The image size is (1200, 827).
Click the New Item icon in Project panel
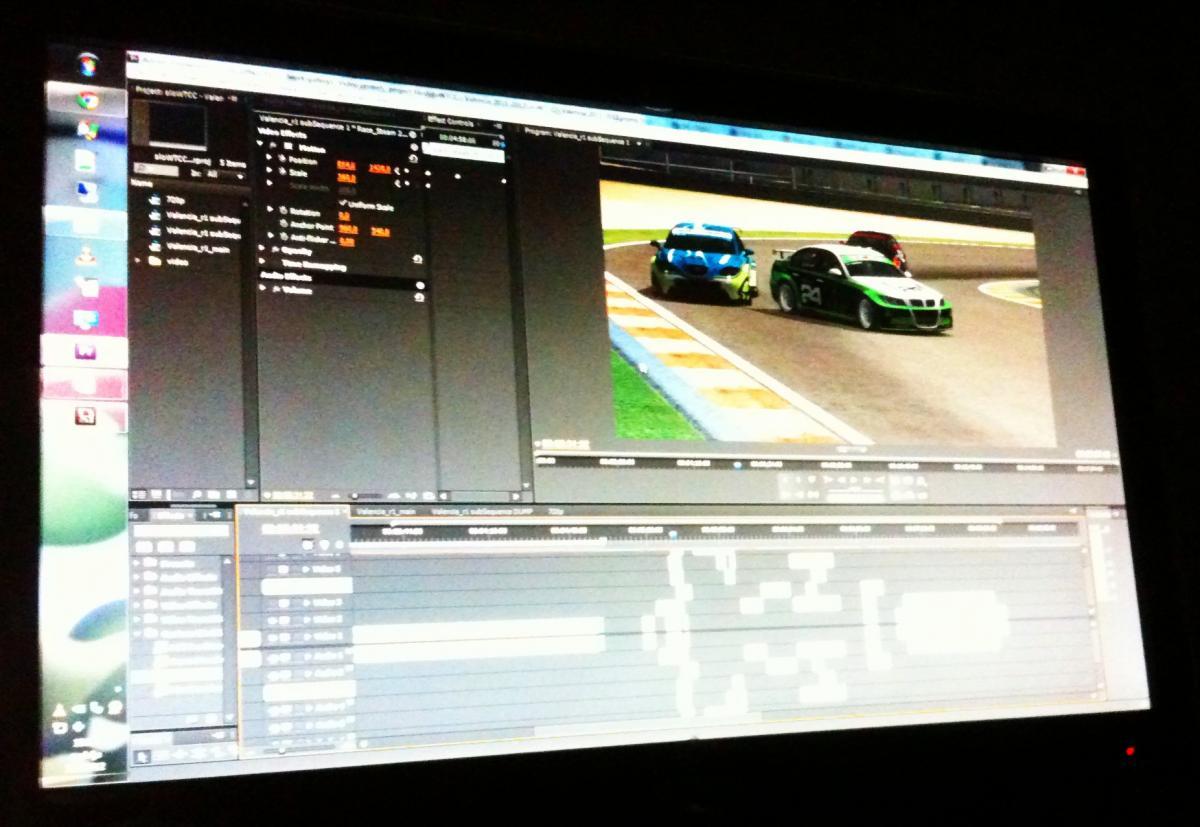pos(229,494)
